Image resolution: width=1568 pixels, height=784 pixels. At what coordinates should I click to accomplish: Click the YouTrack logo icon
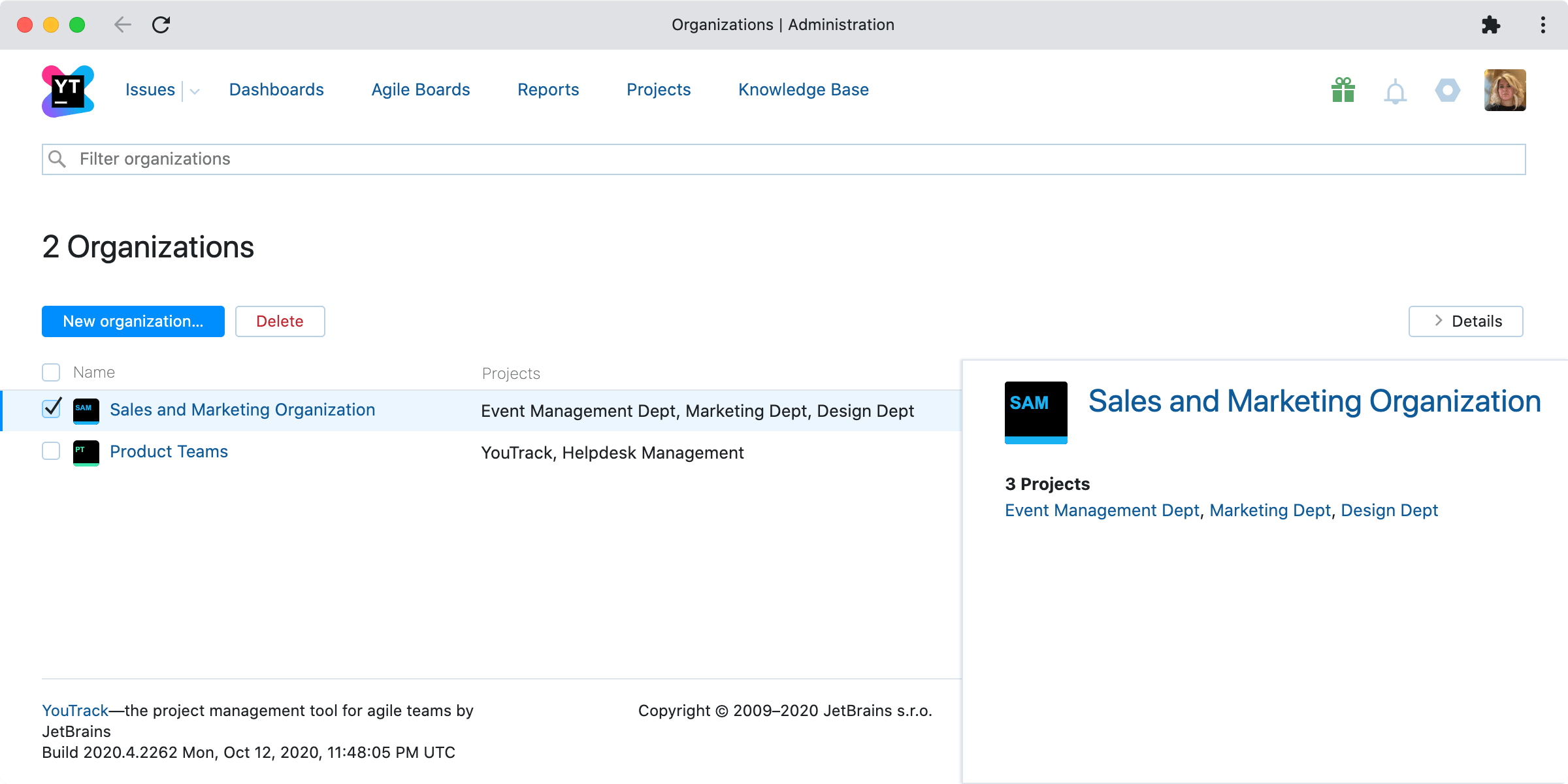[68, 91]
